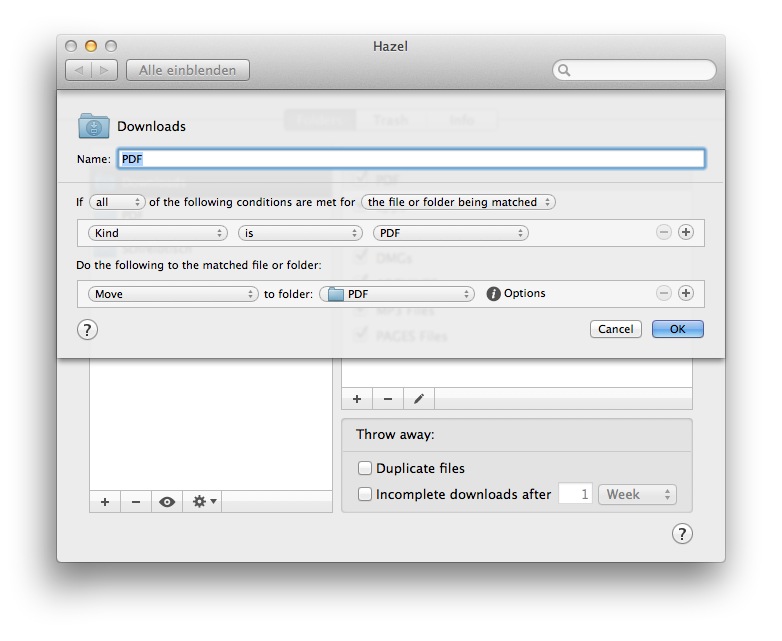Preview rules with the eye icon
782x641 pixels.
point(166,502)
